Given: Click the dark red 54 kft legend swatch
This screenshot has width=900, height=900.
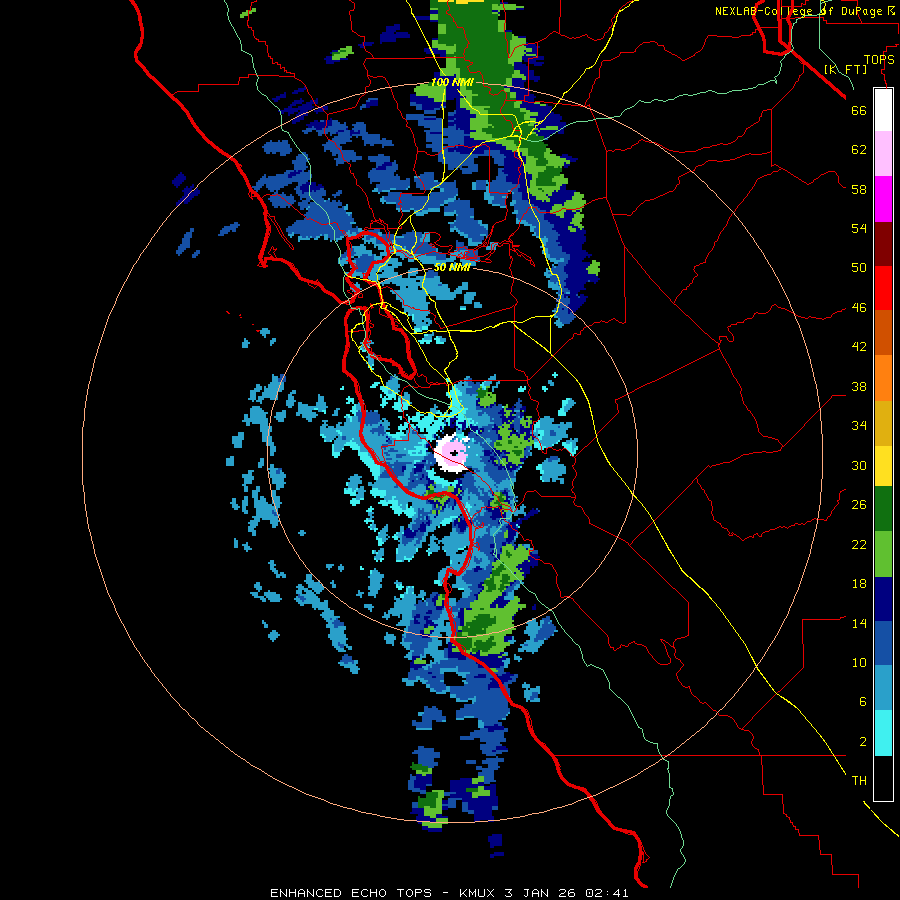Looking at the screenshot, I should (883, 243).
